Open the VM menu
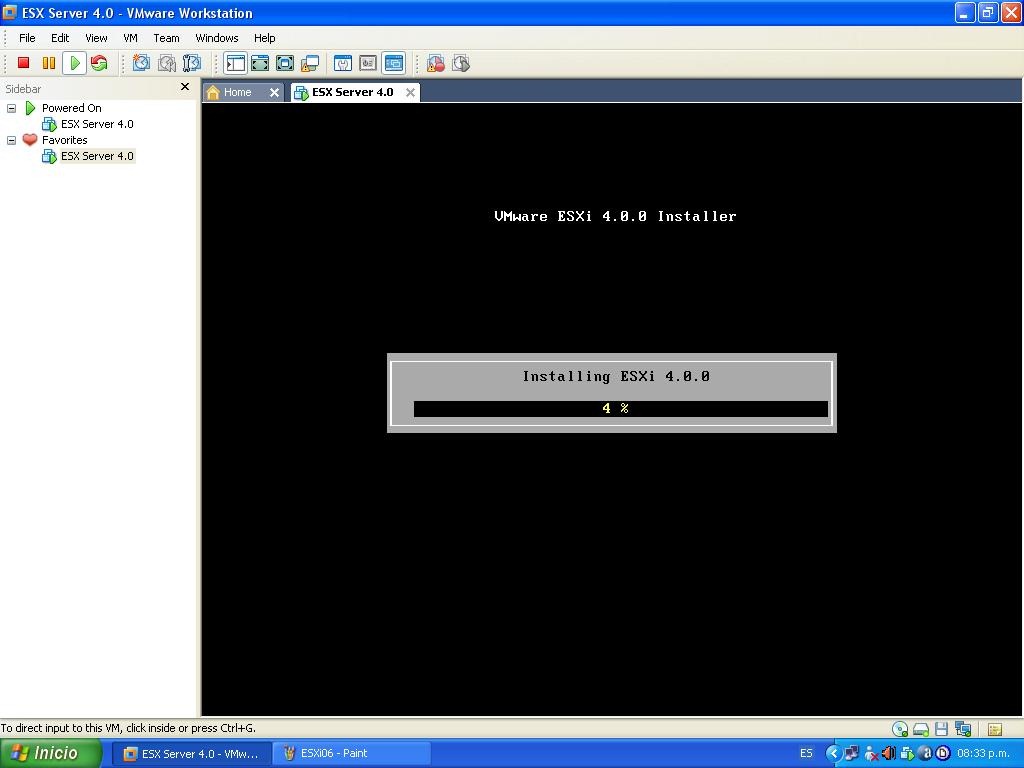Screen dimensions: 1024x768 130,38
